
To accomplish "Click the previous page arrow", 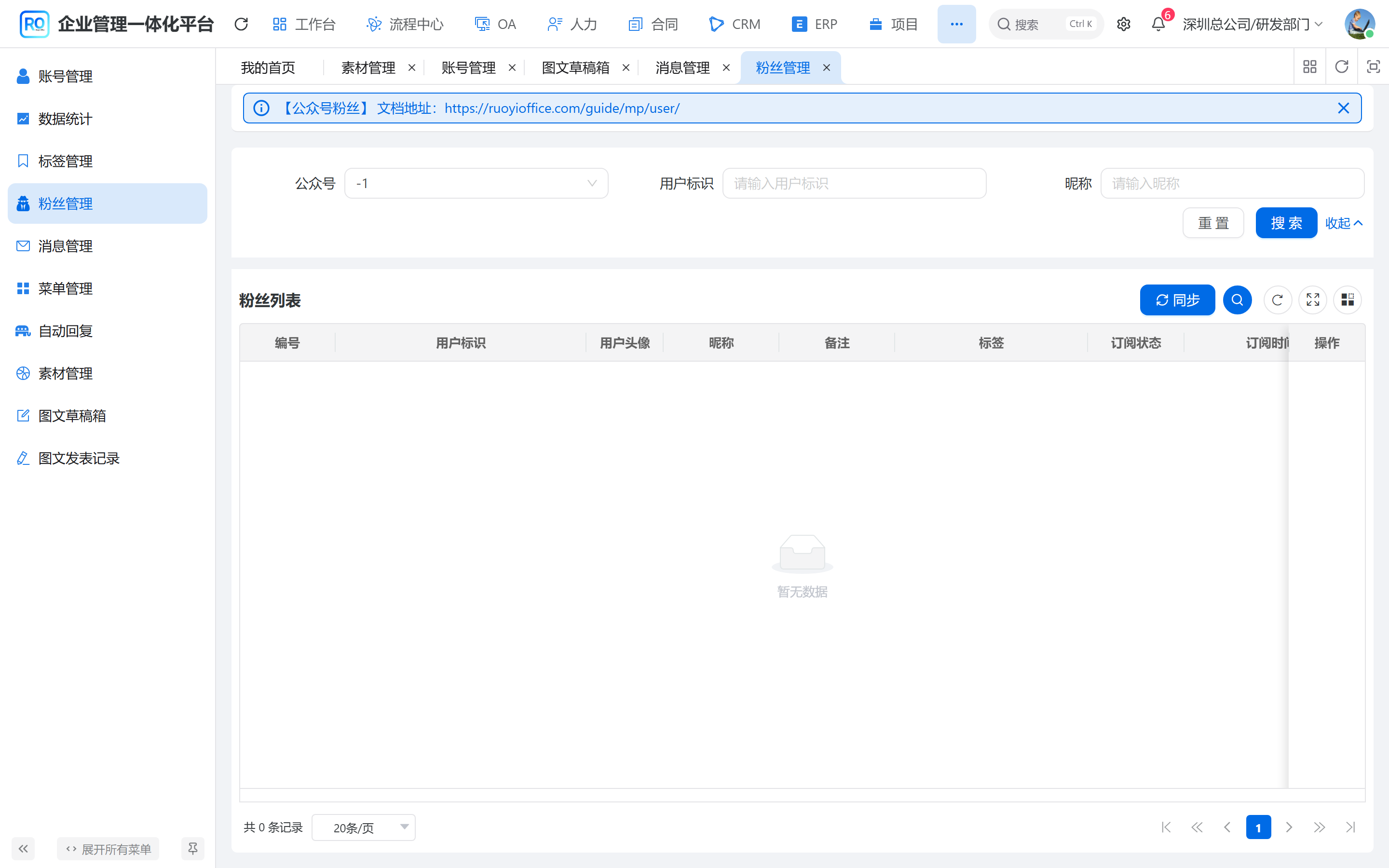I will point(1227,827).
